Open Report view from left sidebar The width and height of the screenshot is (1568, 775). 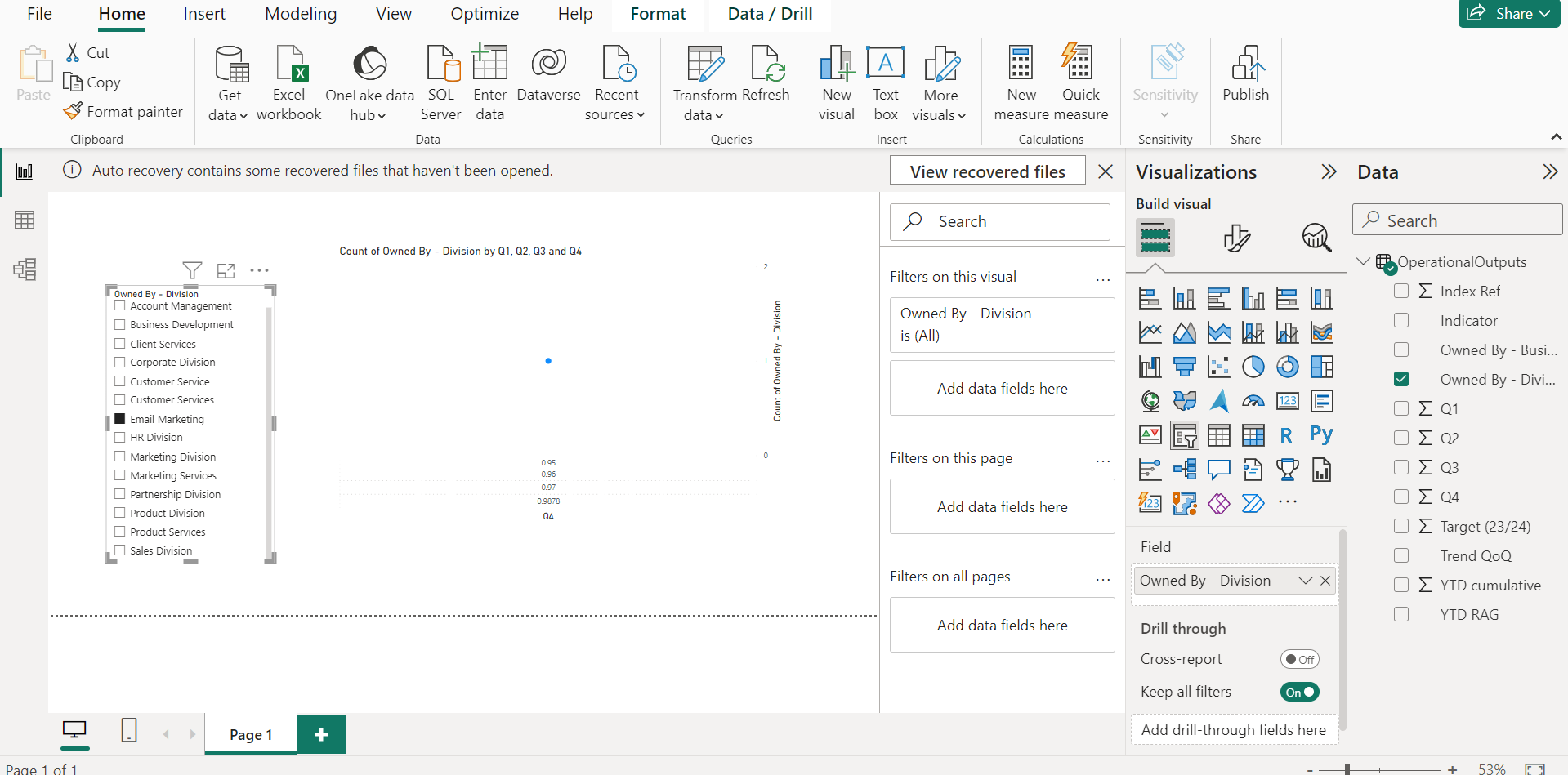pos(25,171)
